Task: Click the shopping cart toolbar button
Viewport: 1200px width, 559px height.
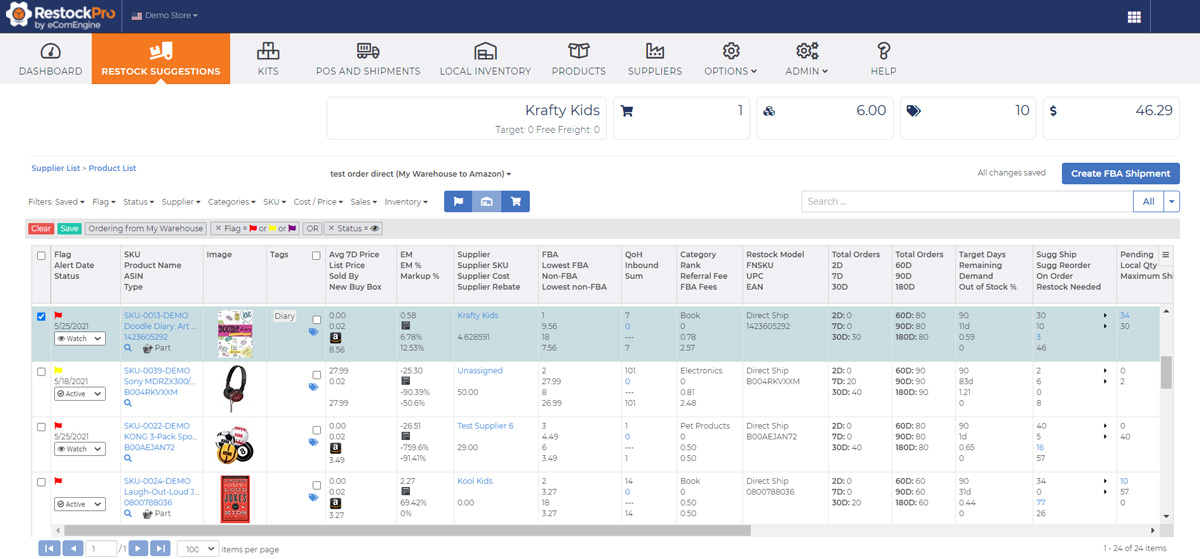Action: click(x=516, y=201)
